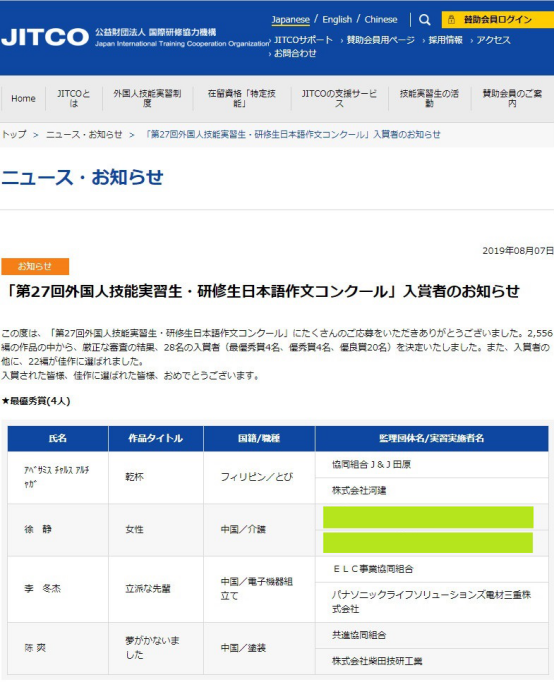Select Japanese language link
The height and width of the screenshot is (683, 554).
click(291, 20)
